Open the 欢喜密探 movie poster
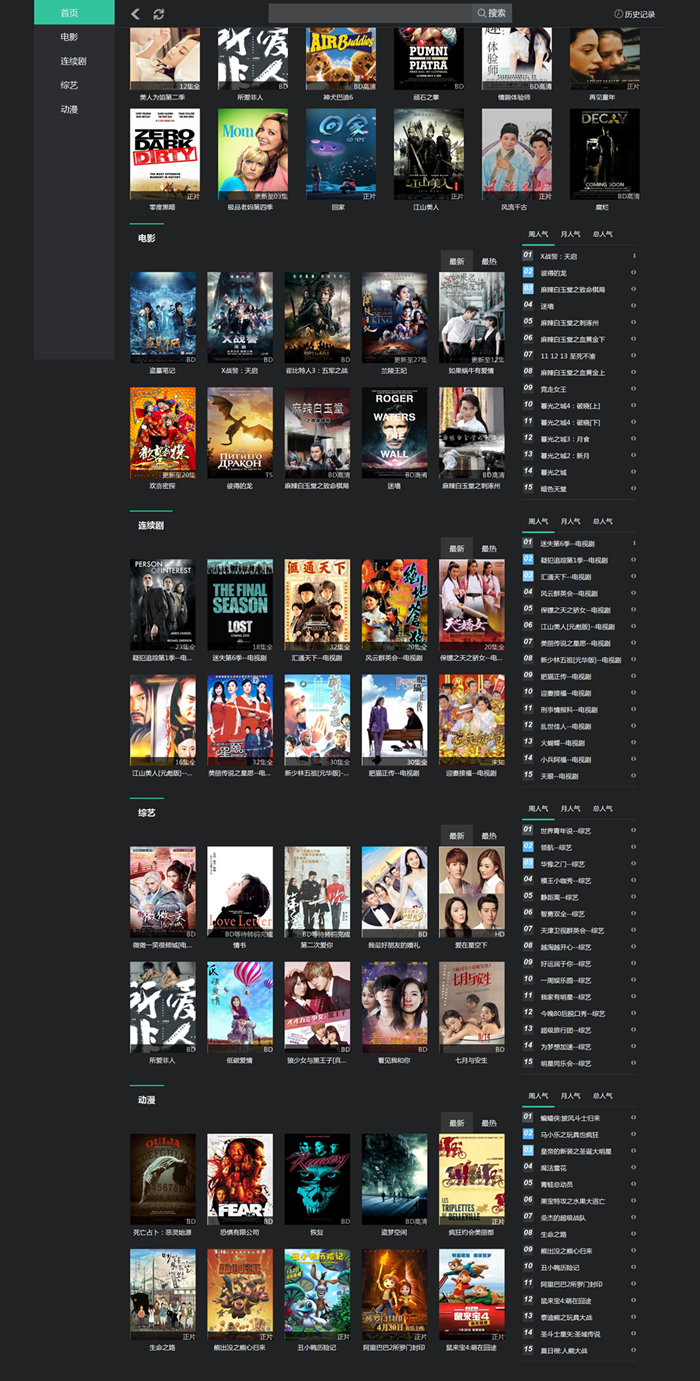Screen dimensions: 700x1381 point(163,433)
